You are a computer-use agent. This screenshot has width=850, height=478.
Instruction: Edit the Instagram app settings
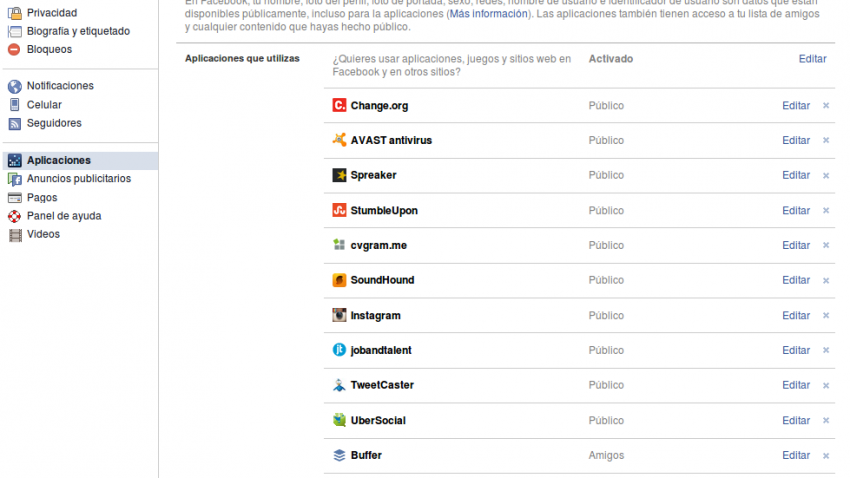[796, 316]
